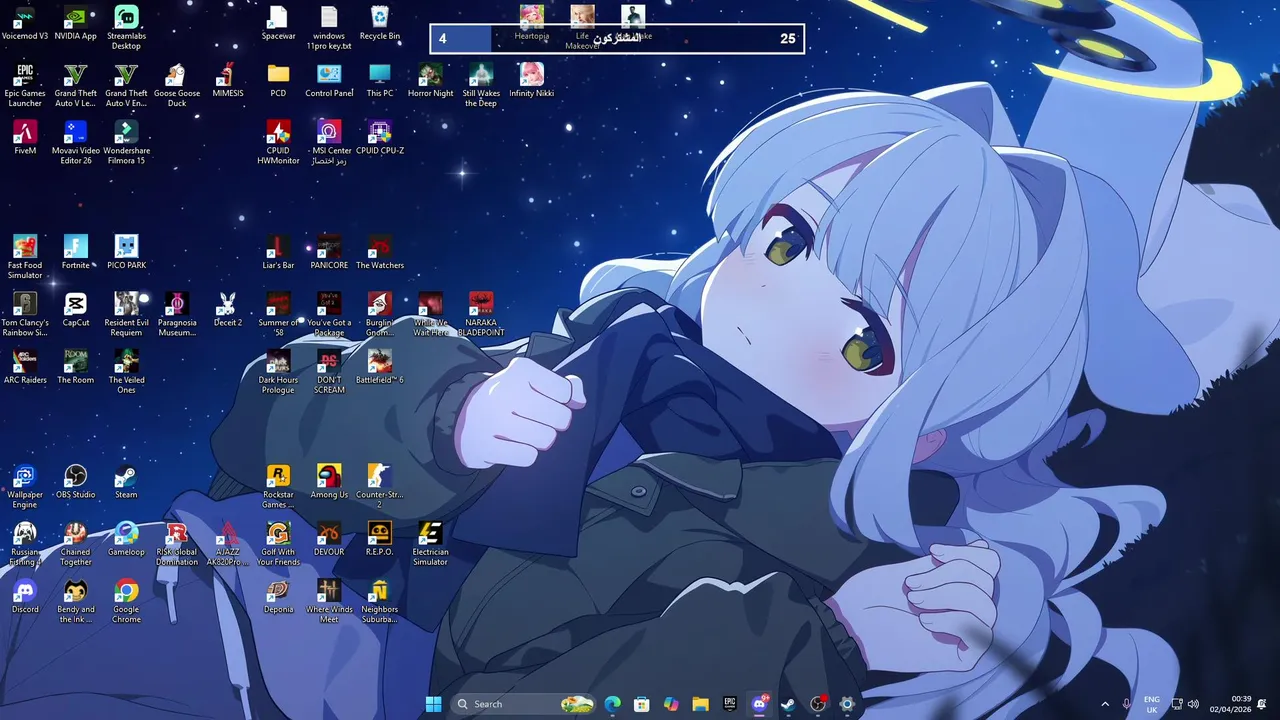Select the Discord desktop shortcut
Viewport: 1280px width, 720px height.
click(25, 596)
